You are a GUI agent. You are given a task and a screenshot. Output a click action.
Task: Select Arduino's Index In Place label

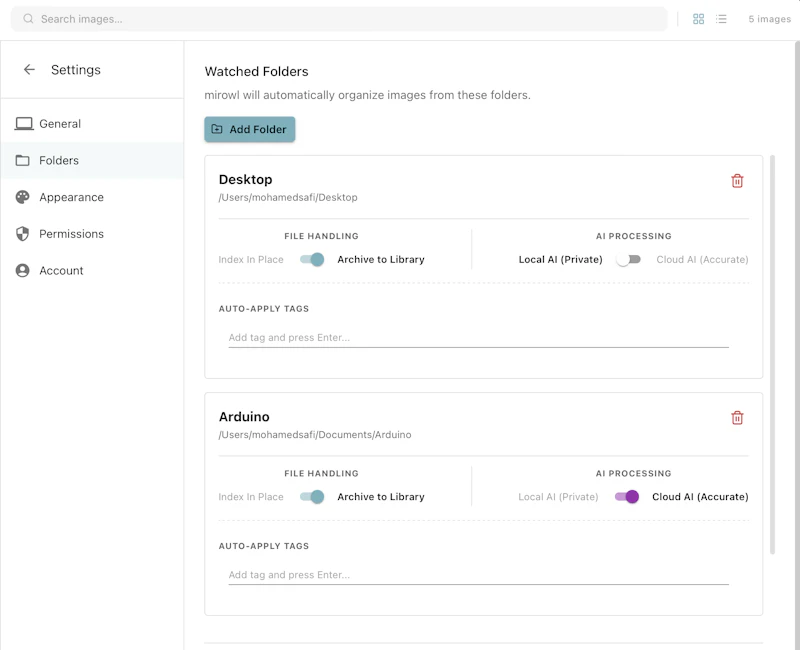click(251, 496)
